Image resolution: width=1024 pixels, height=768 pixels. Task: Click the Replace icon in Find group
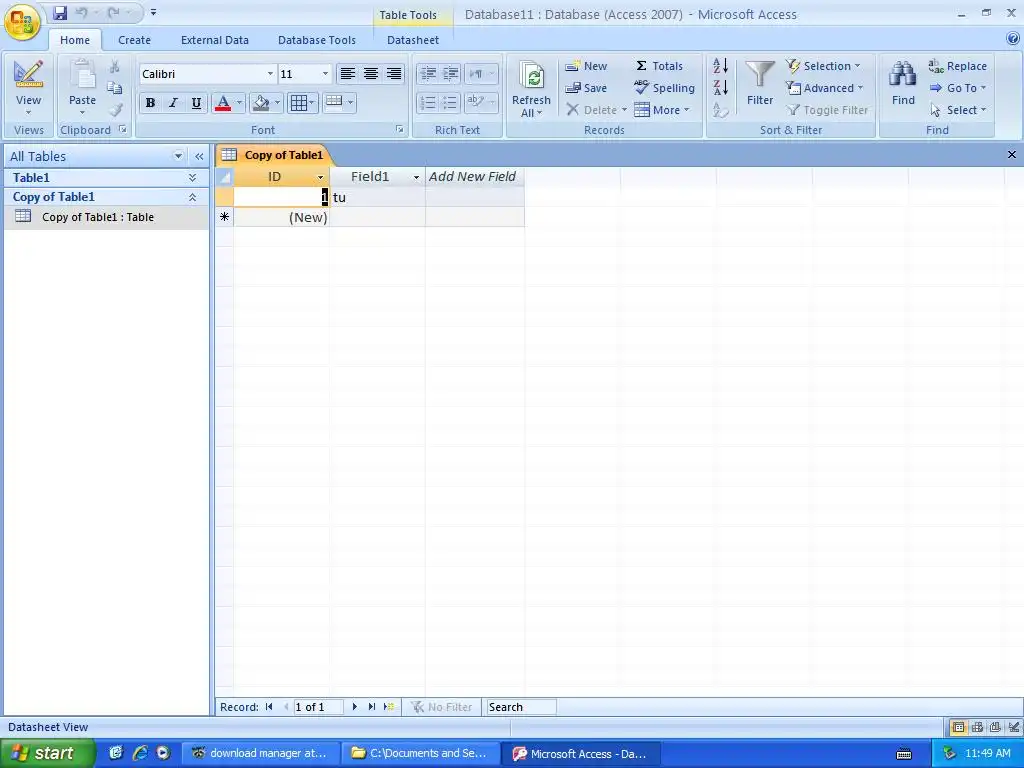[x=936, y=66]
